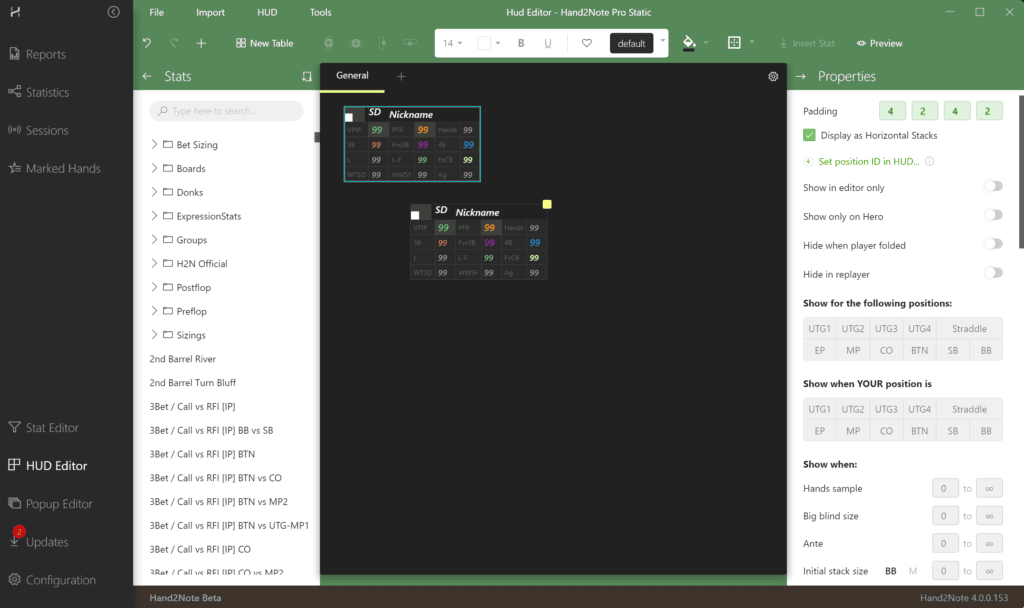Click the paint bucket fill icon
1024x608 pixels.
689,43
